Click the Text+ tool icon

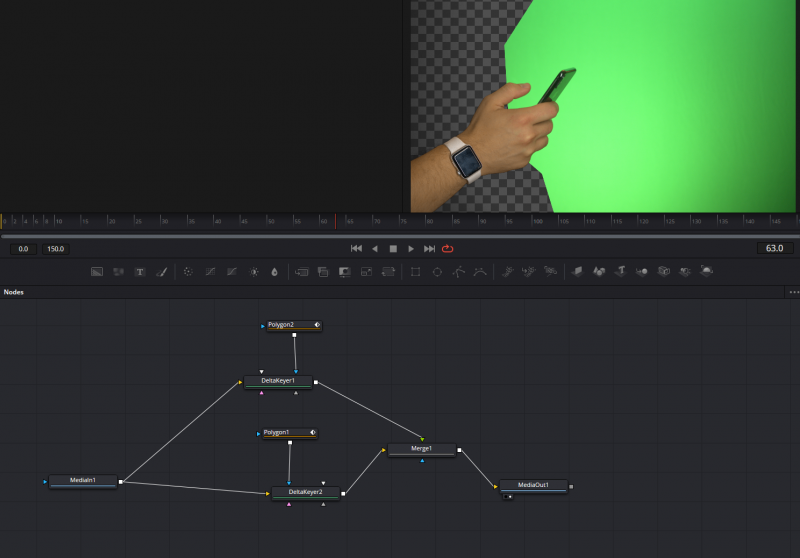coord(139,271)
